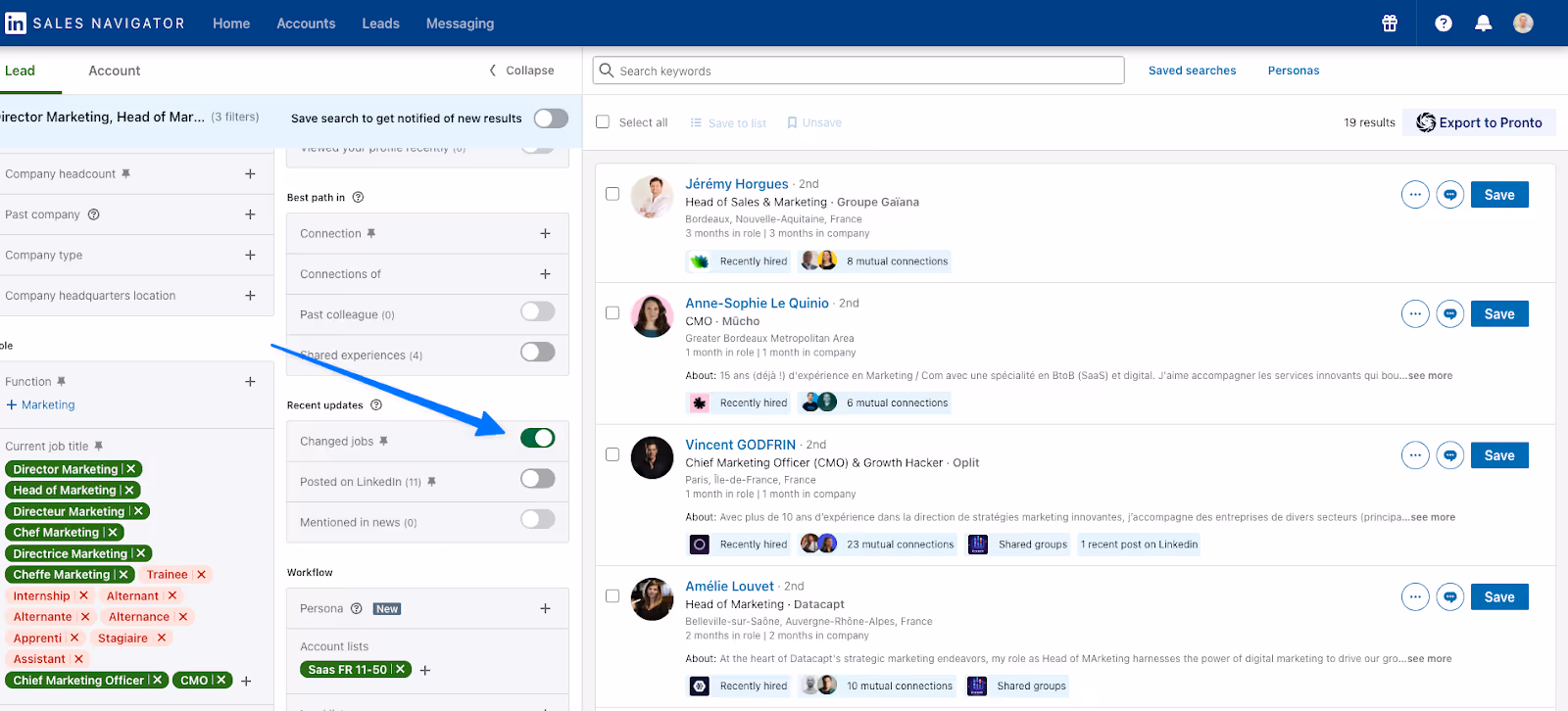1568x711 pixels.
Task: Open Vincent GODFRIN's profile photo
Action: click(652, 457)
